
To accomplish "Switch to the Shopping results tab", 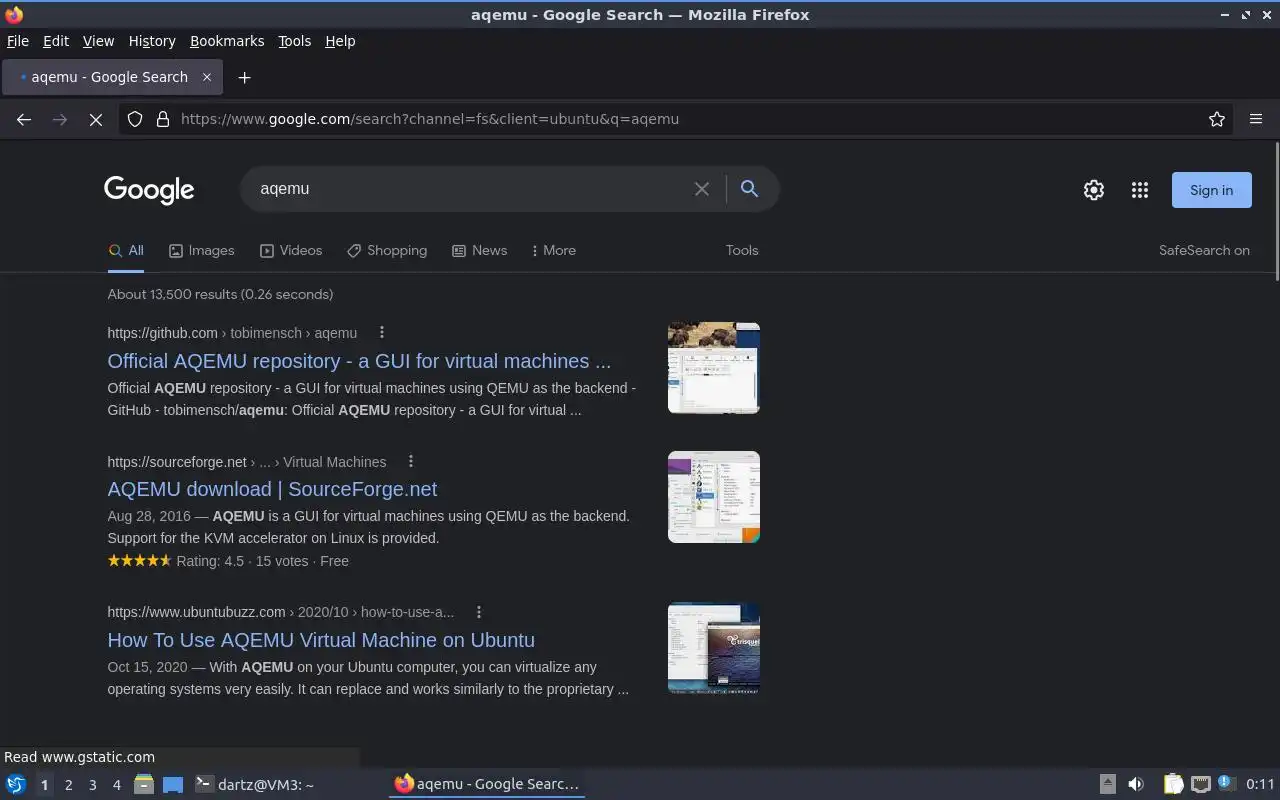I will click(387, 250).
